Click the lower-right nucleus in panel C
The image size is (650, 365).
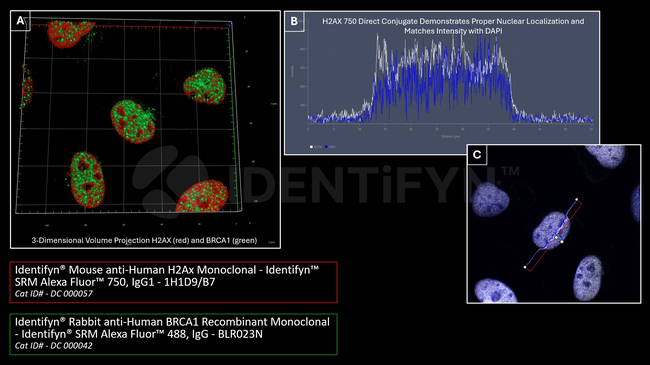[x=588, y=277]
